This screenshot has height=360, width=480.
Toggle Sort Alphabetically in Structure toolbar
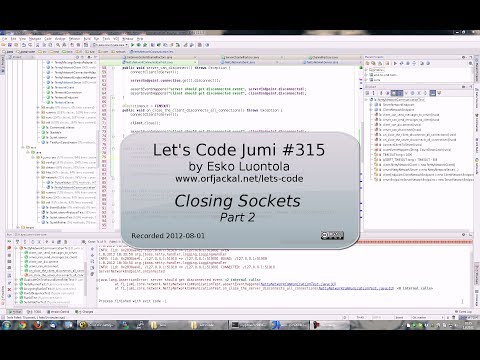(374, 93)
